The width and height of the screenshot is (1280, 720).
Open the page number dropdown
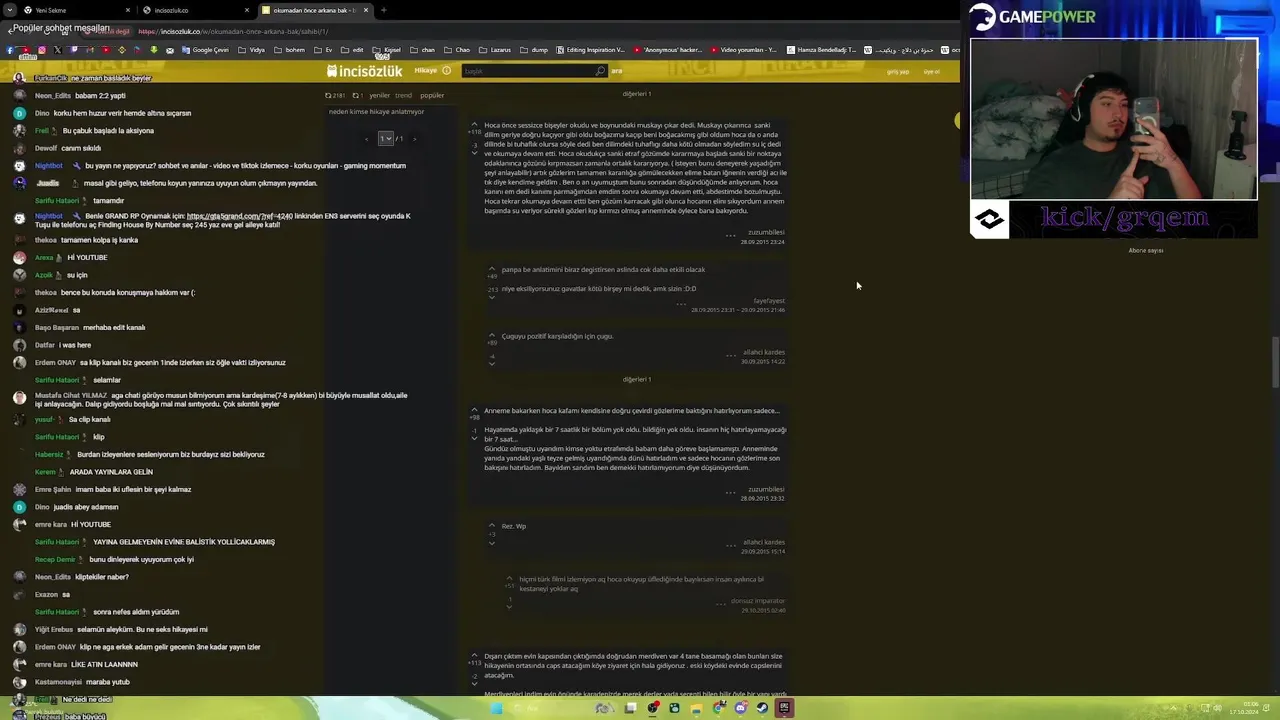tap(386, 139)
